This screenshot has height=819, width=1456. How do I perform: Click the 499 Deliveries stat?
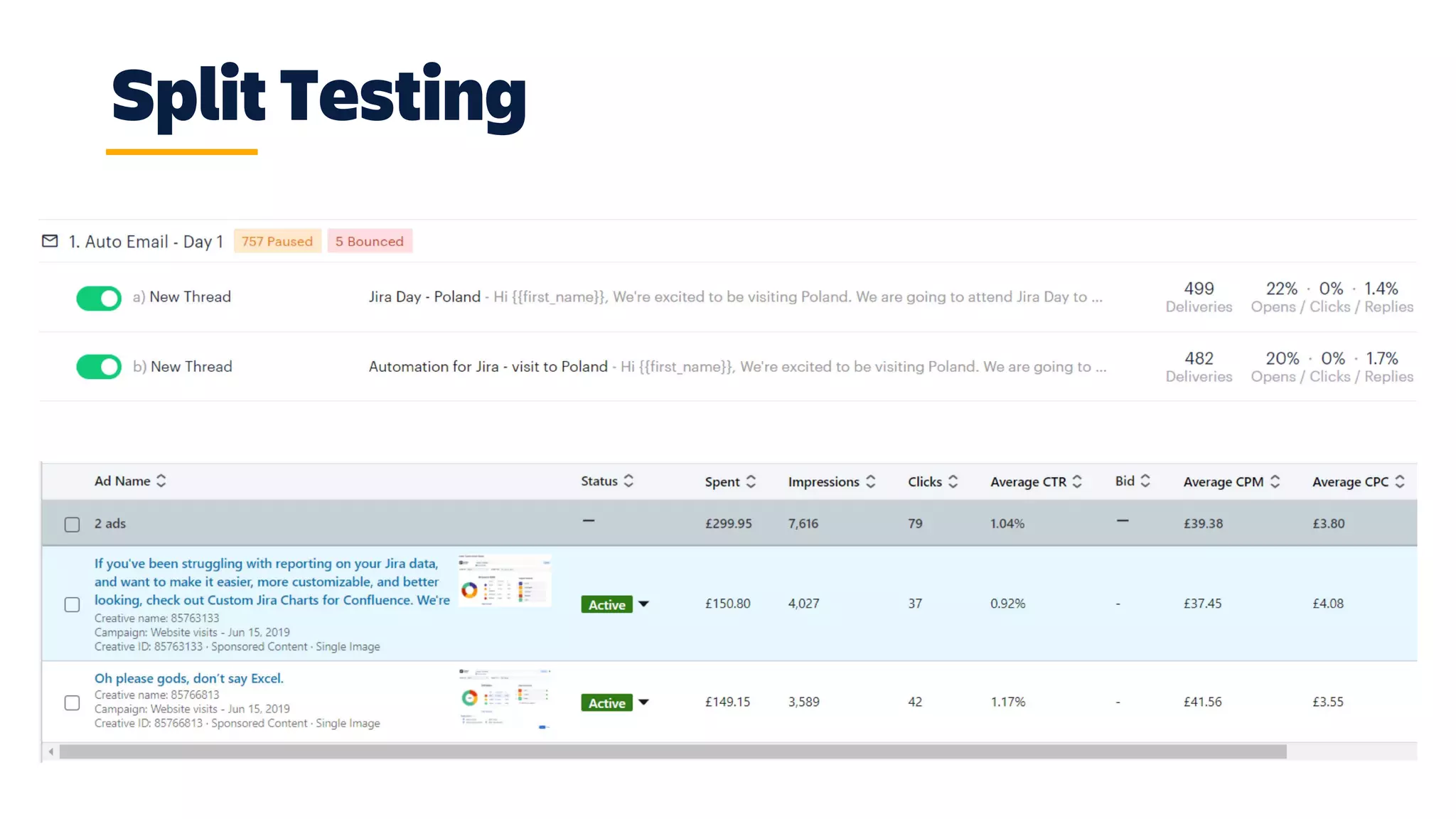click(x=1199, y=297)
